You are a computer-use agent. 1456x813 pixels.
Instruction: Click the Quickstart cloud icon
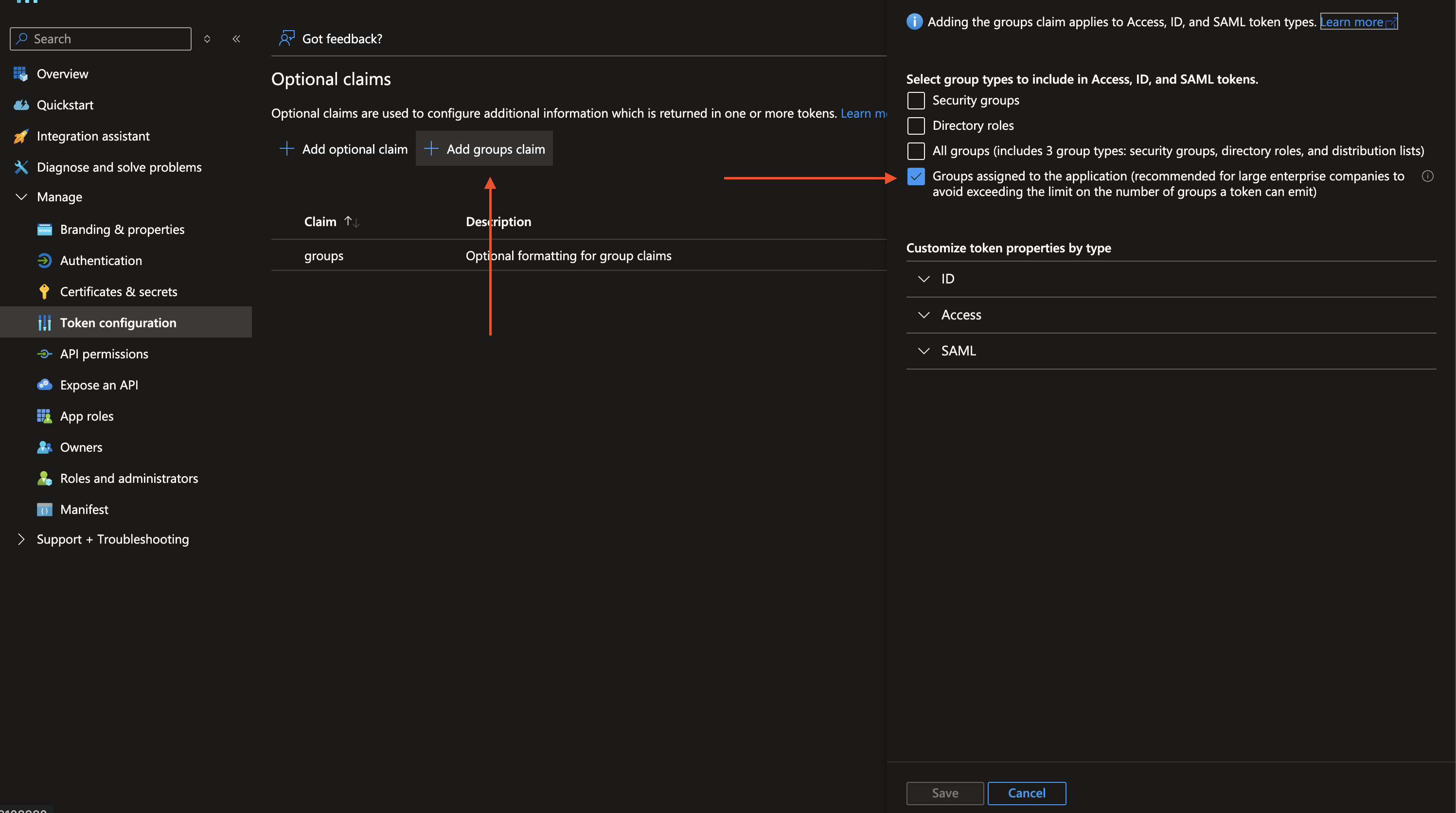(21, 105)
